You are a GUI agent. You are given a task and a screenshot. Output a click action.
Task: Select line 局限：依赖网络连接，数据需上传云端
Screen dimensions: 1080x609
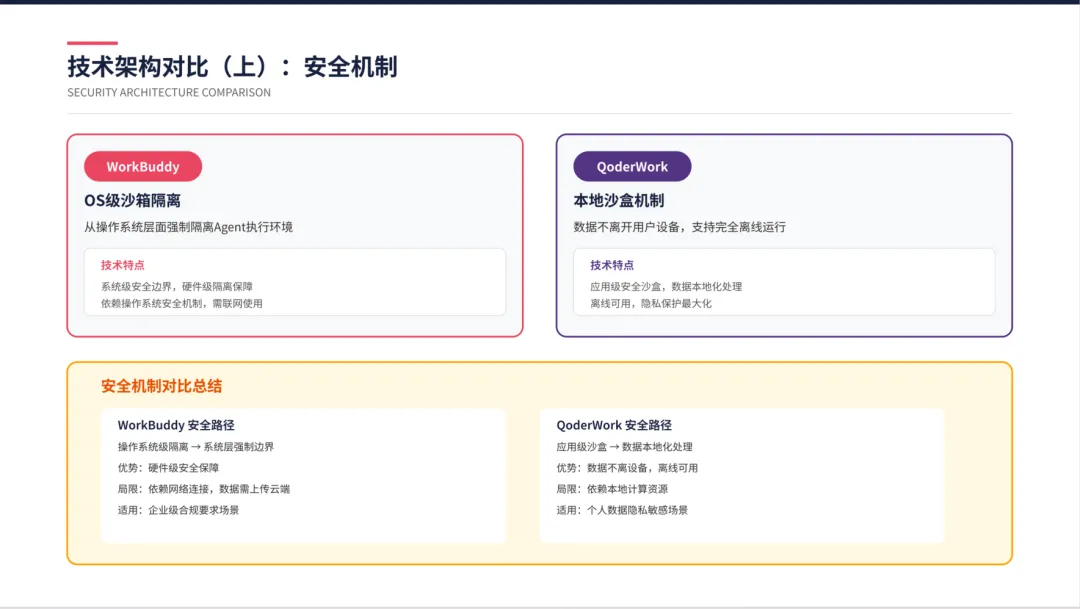(203, 489)
